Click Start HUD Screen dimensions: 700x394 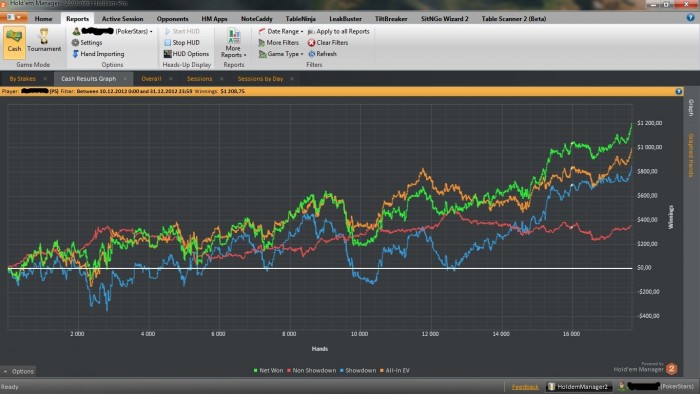pyautogui.click(x=182, y=31)
